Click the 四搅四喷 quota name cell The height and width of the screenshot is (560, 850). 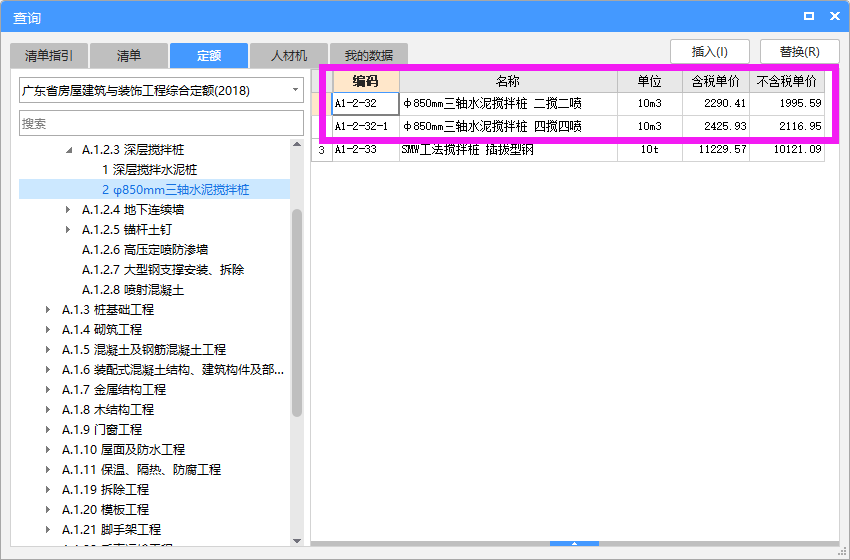click(x=508, y=126)
